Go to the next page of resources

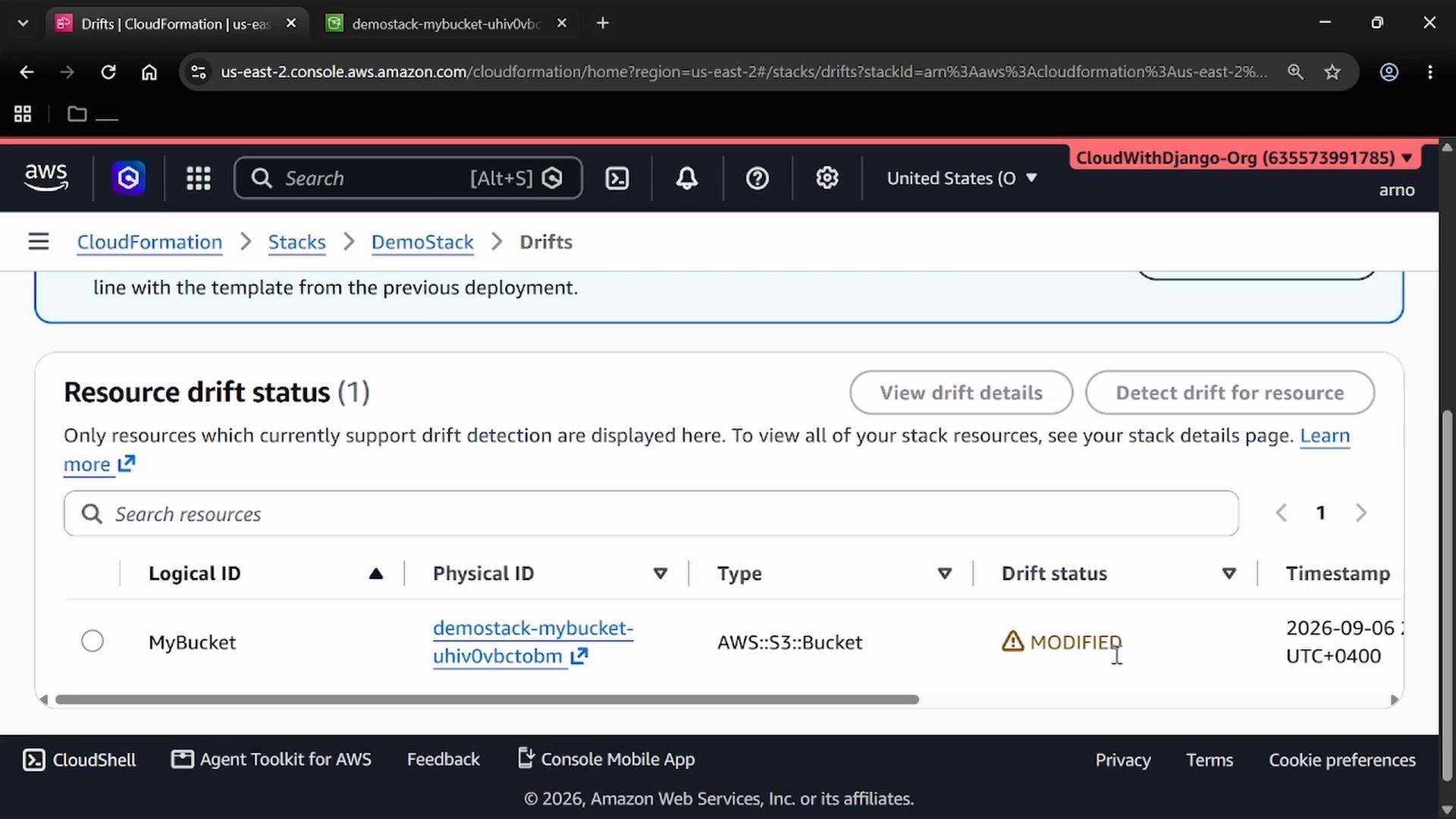point(1361,513)
